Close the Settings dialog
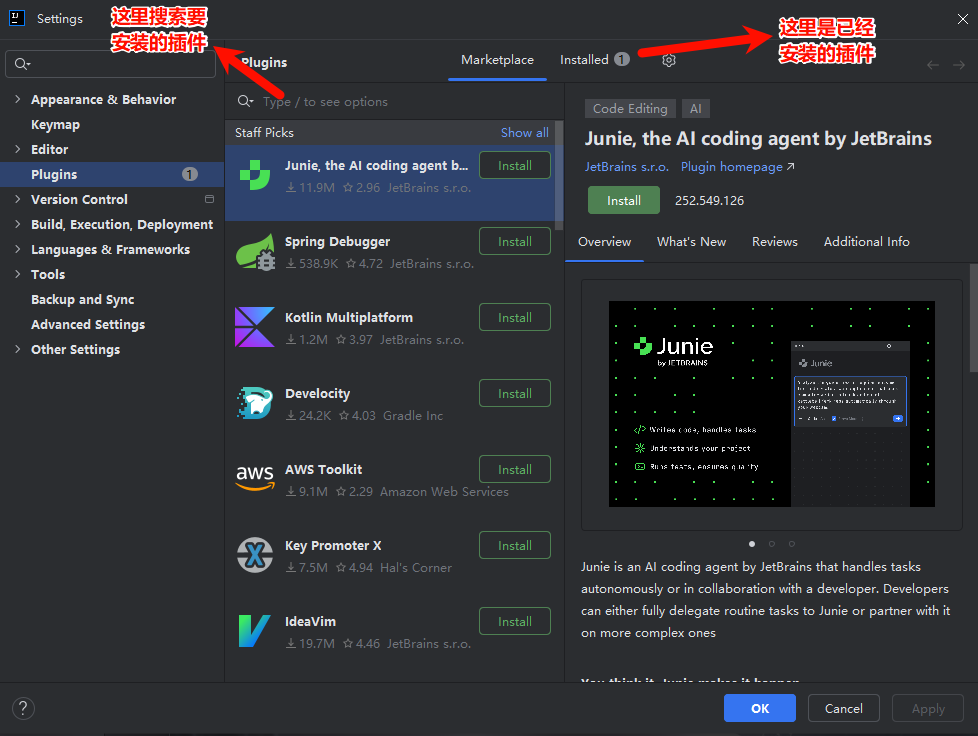Viewport: 978px width, 736px height. click(x=962, y=19)
